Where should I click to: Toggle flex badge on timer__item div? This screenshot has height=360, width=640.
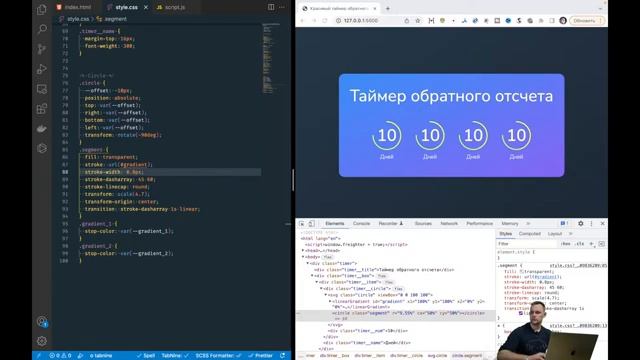(389, 282)
